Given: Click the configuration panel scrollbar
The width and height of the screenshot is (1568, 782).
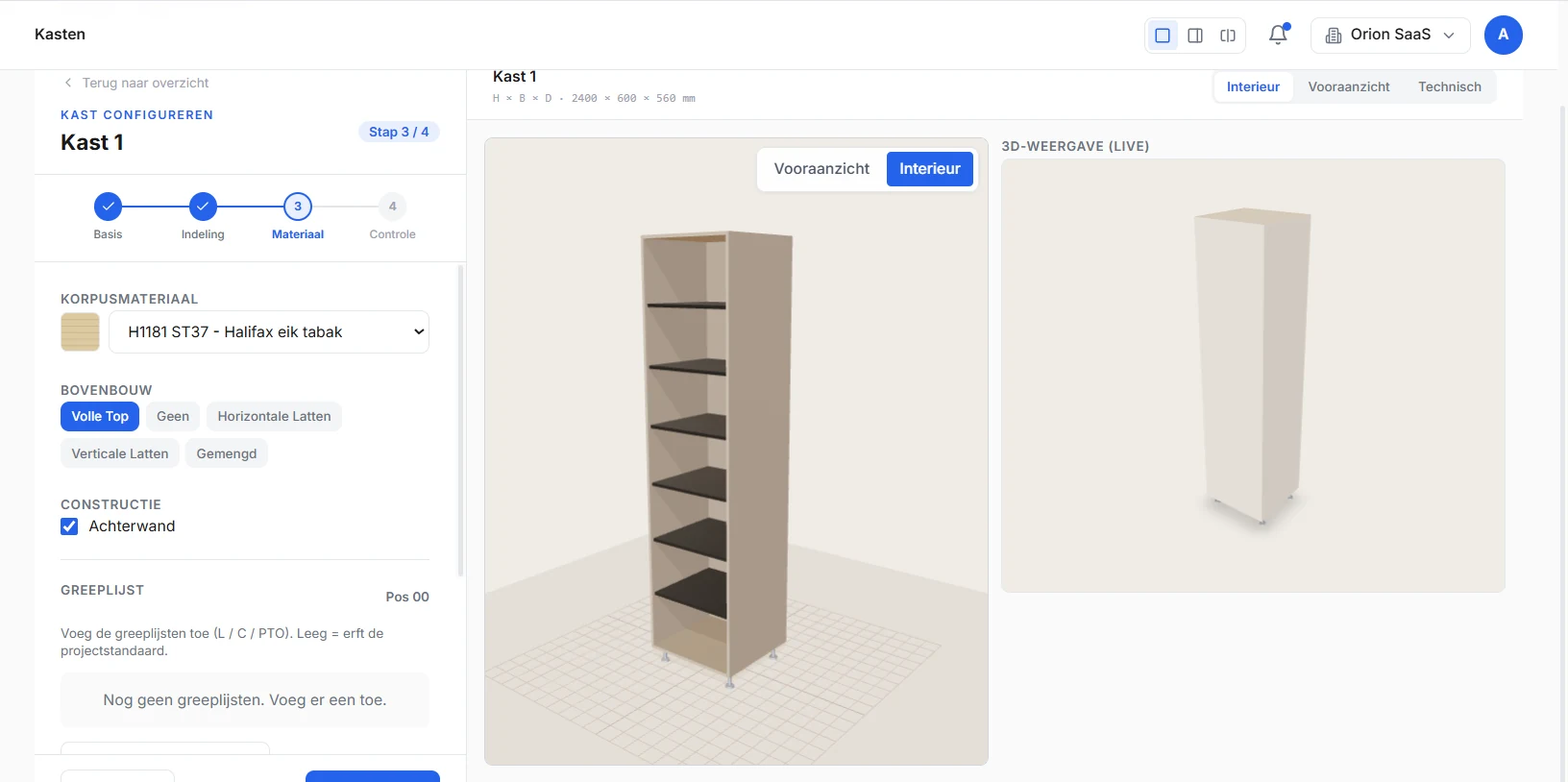Looking at the screenshot, I should [460, 421].
